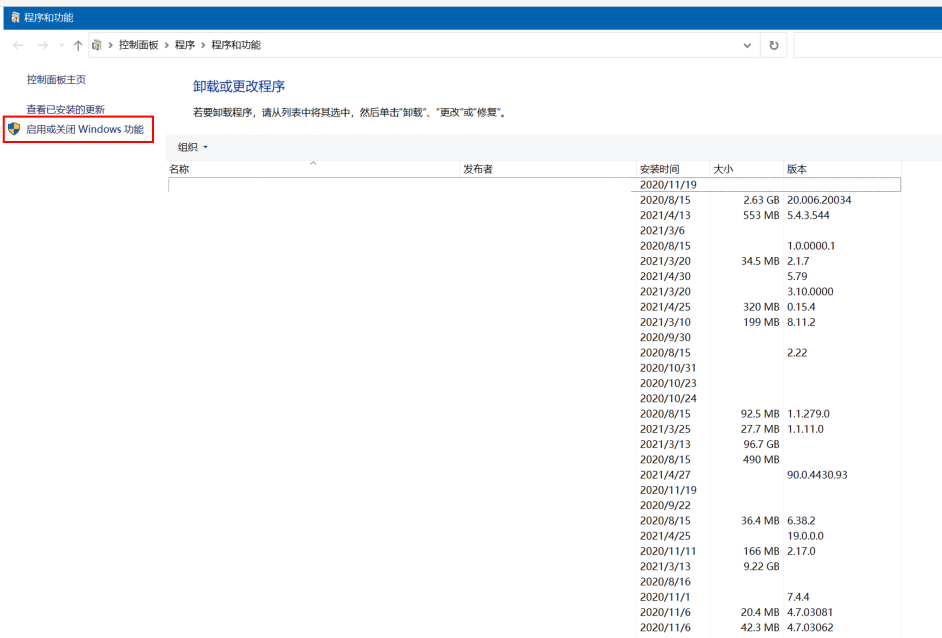Sort programs by the 安装时间 column
Viewport: 942px width, 638px height.
pos(658,169)
